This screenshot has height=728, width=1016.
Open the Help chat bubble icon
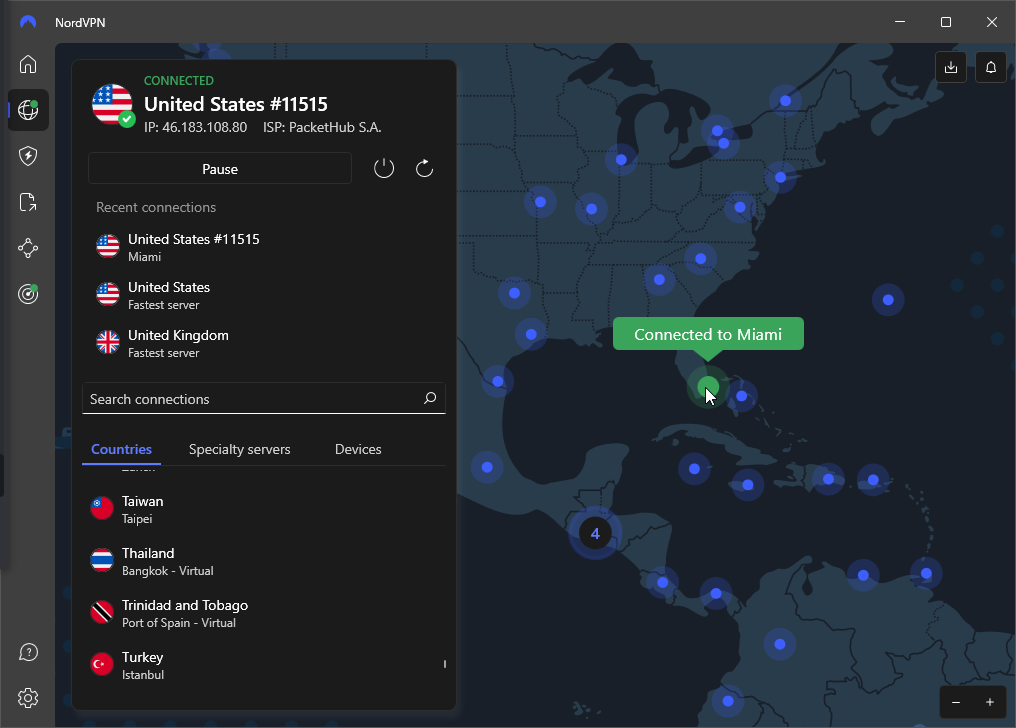[28, 652]
